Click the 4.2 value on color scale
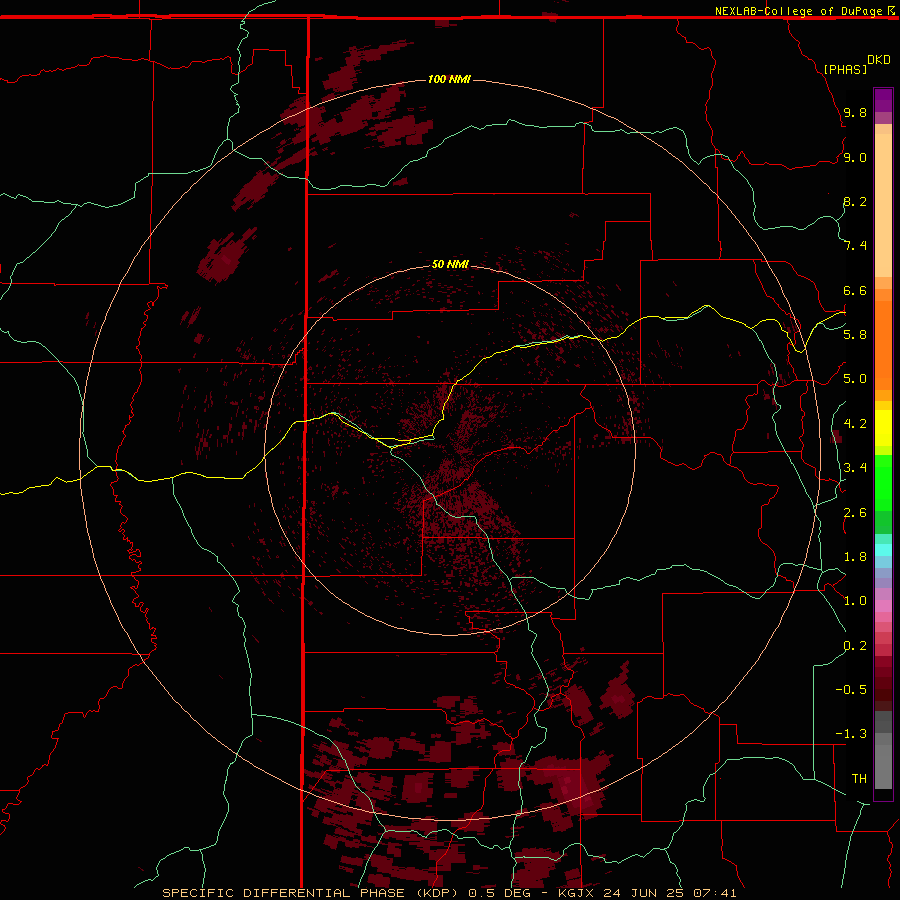This screenshot has width=900, height=900. point(855,424)
